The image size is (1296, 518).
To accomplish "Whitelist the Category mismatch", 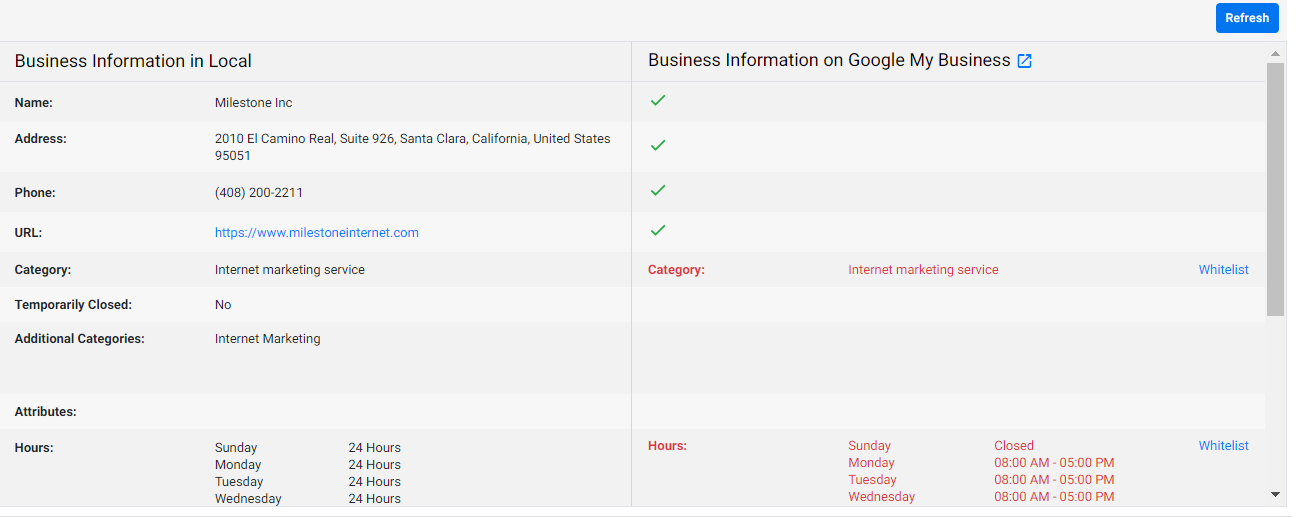I will (x=1224, y=270).
